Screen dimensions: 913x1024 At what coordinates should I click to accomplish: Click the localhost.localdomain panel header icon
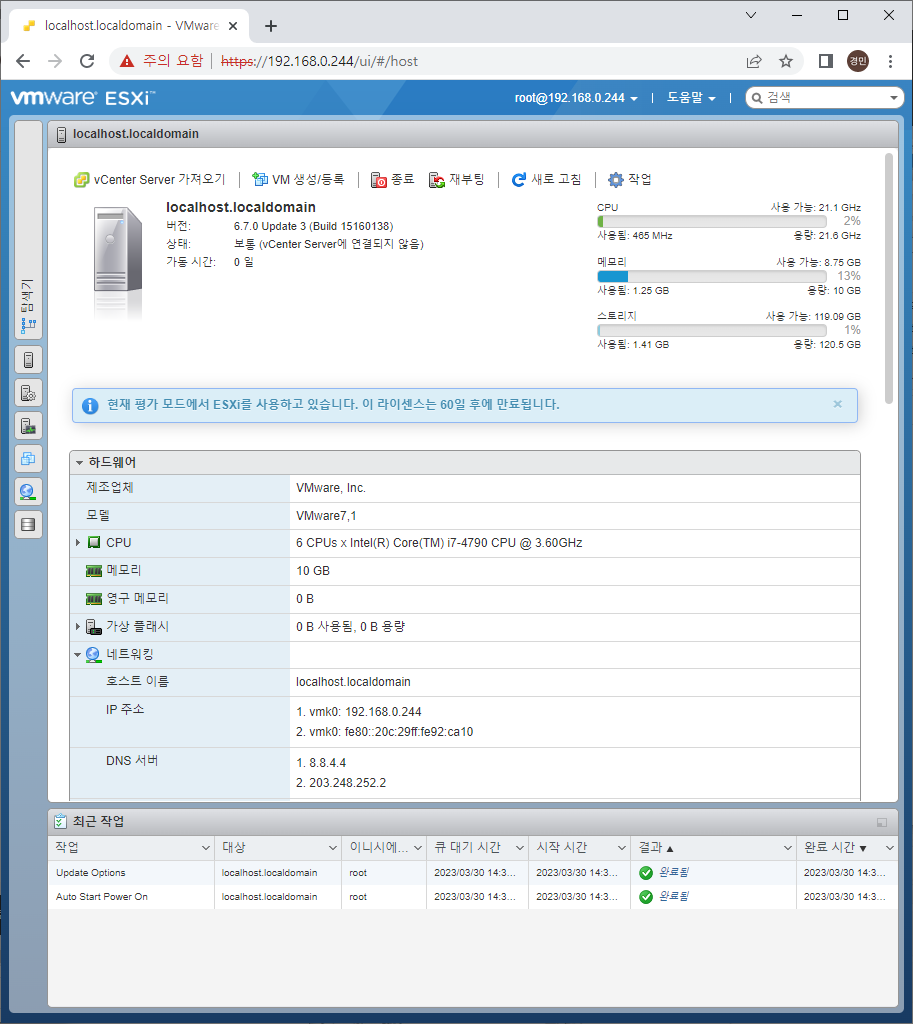click(x=61, y=135)
